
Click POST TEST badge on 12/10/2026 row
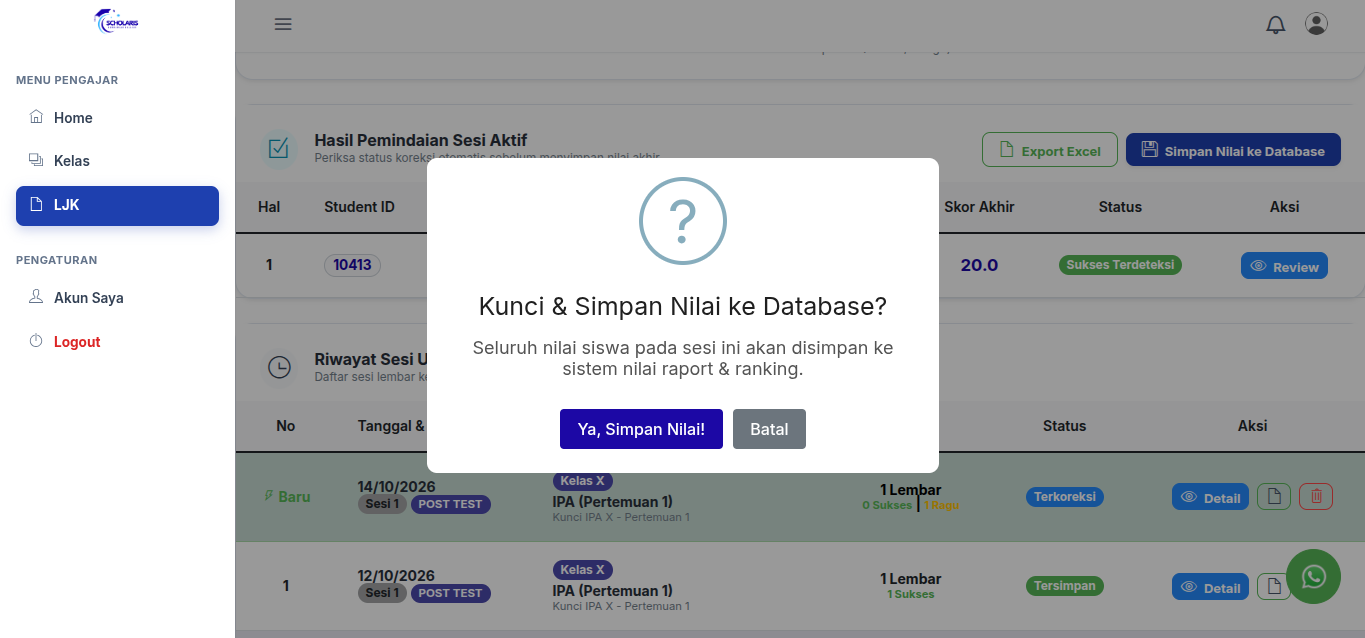click(451, 593)
